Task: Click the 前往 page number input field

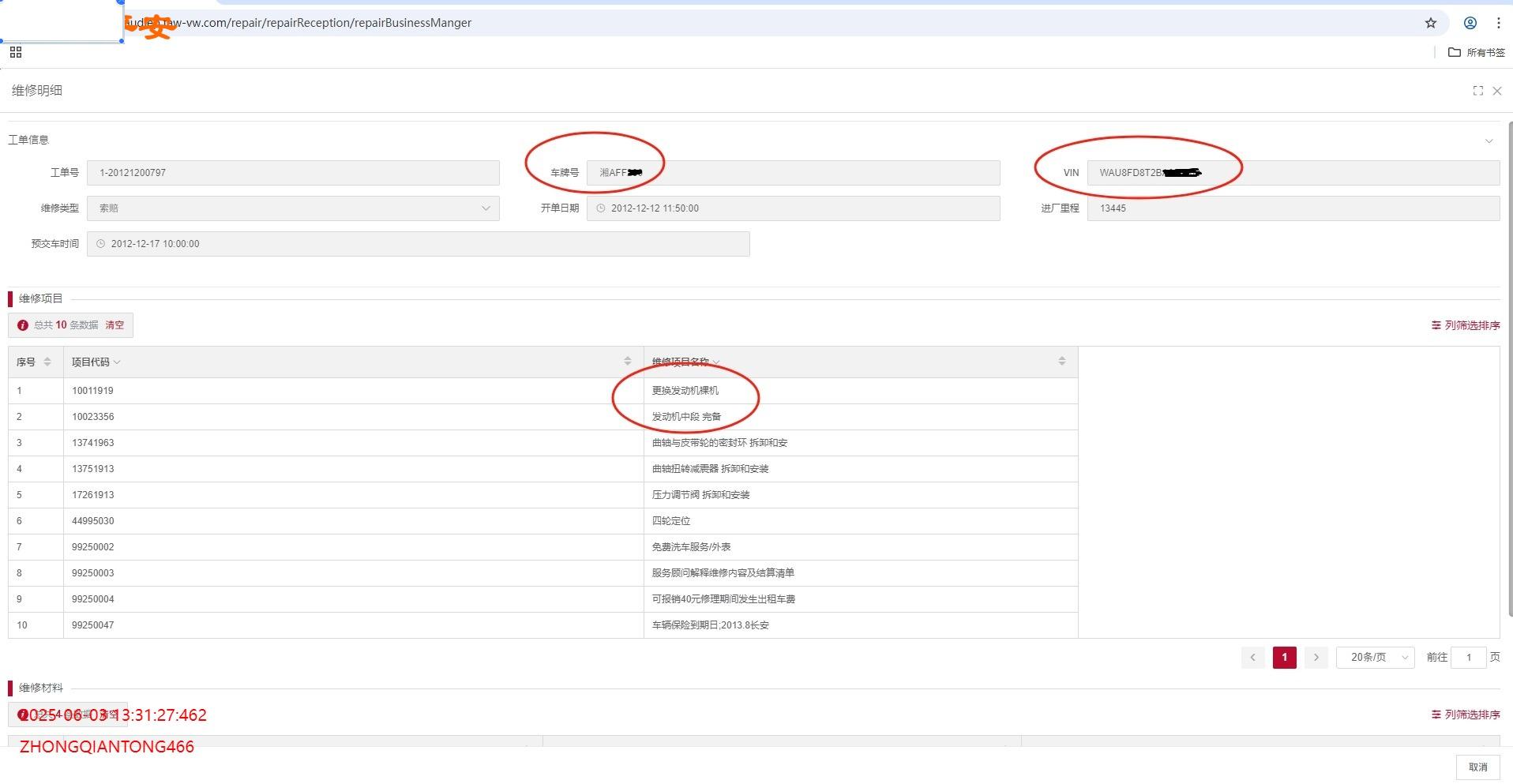Action: coord(1468,657)
